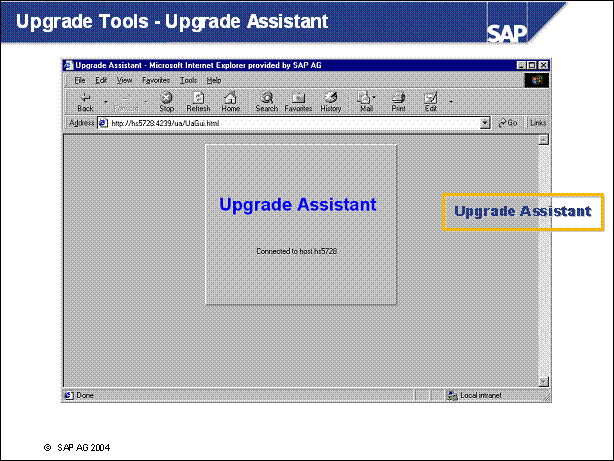Print the page using Print icon
The image size is (614, 461).
(x=398, y=101)
